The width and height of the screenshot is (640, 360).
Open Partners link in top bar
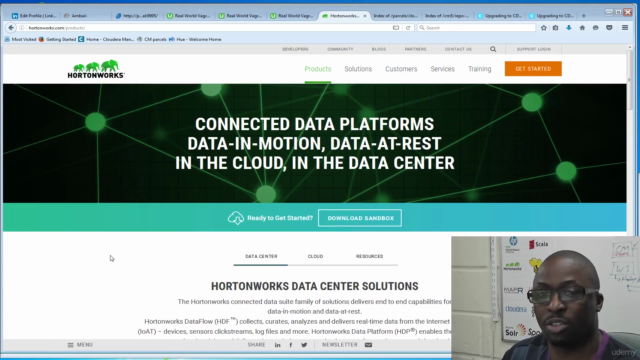click(416, 49)
